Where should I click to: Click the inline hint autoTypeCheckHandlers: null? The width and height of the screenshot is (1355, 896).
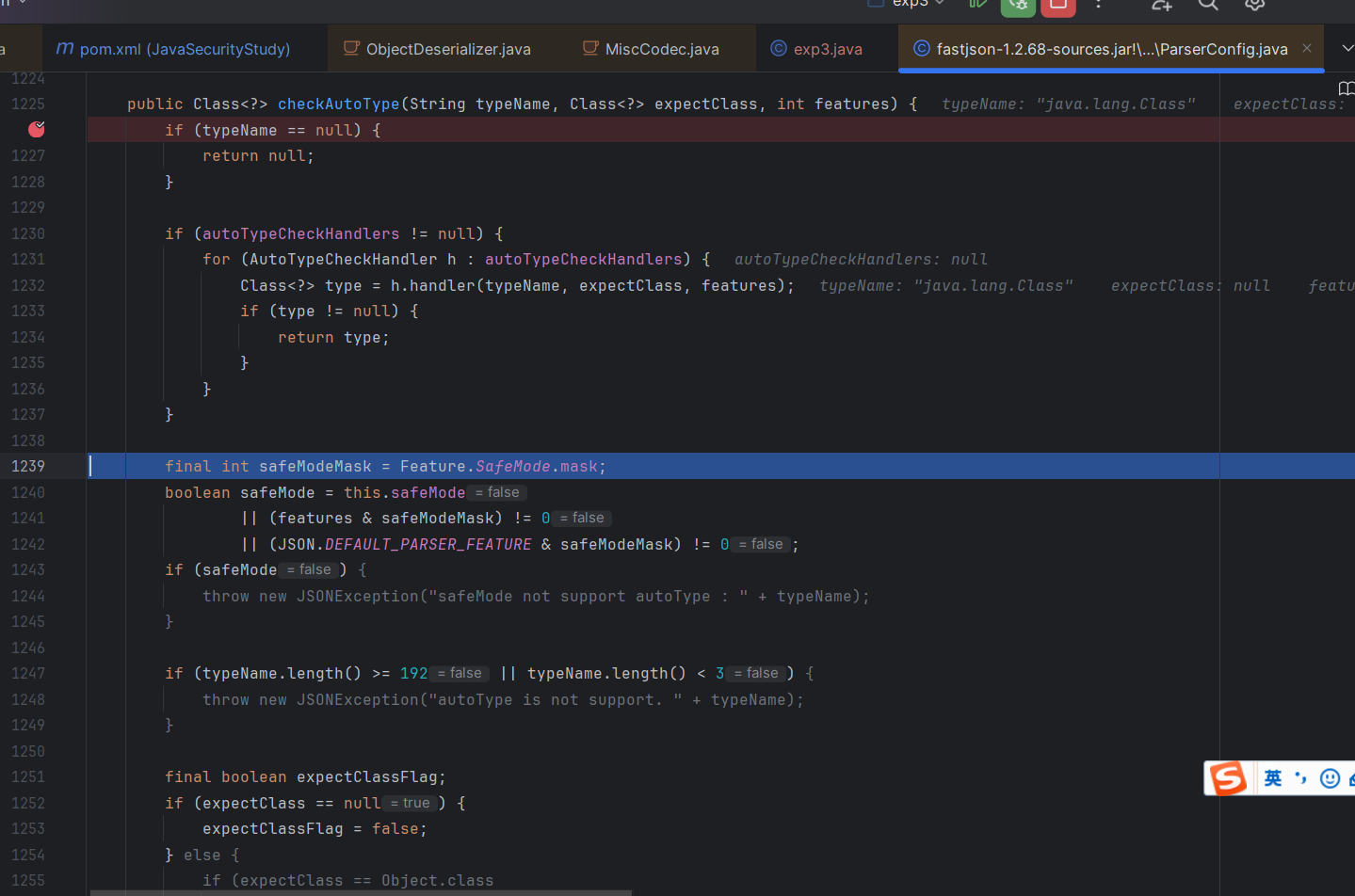click(x=861, y=259)
